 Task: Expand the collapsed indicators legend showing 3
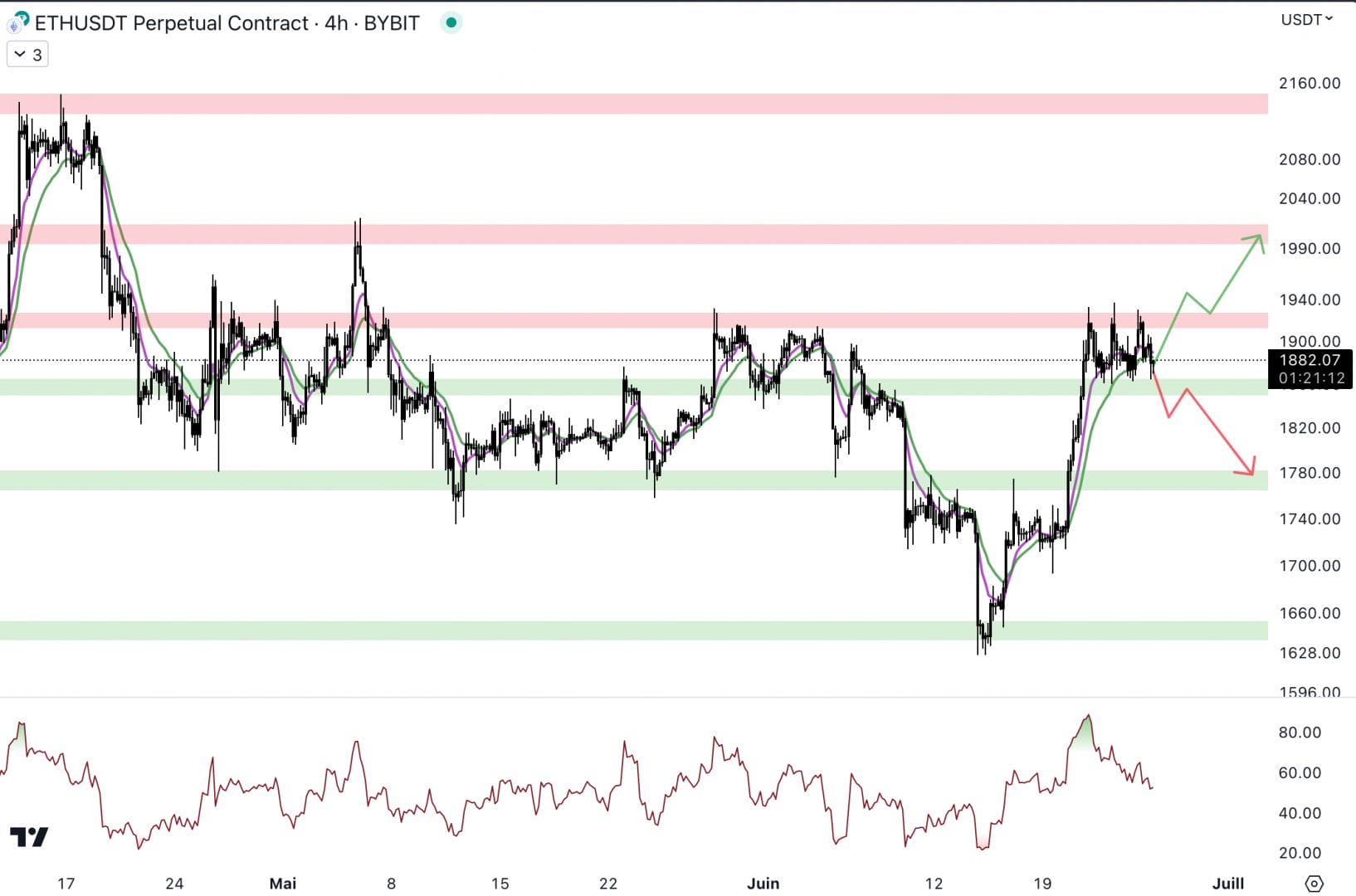click(27, 55)
